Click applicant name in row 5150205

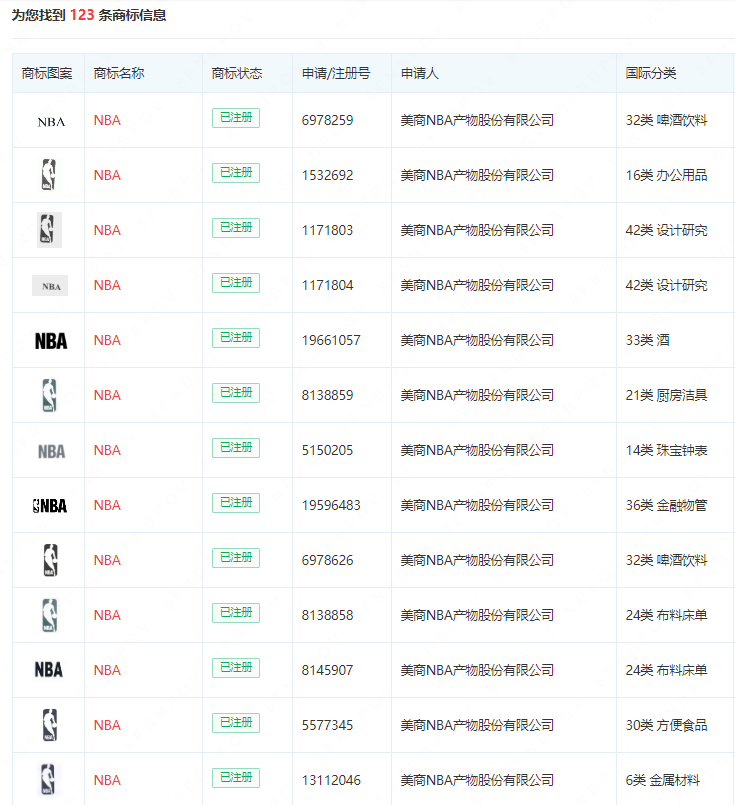point(477,450)
